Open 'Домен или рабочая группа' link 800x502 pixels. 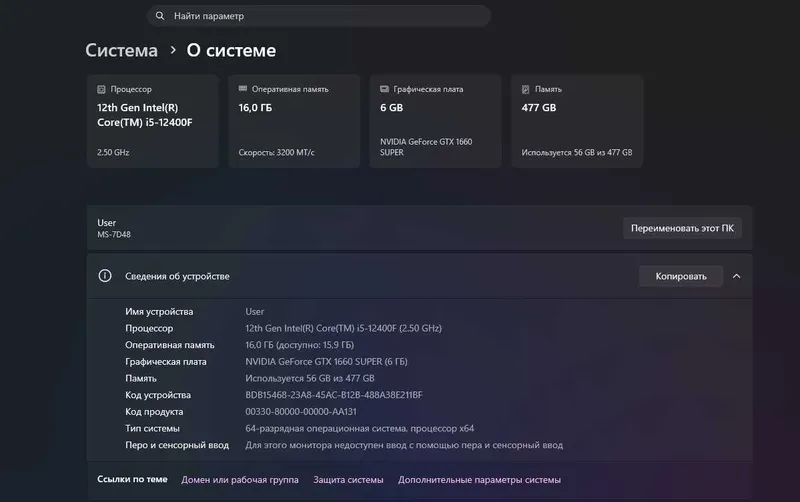(x=240, y=480)
